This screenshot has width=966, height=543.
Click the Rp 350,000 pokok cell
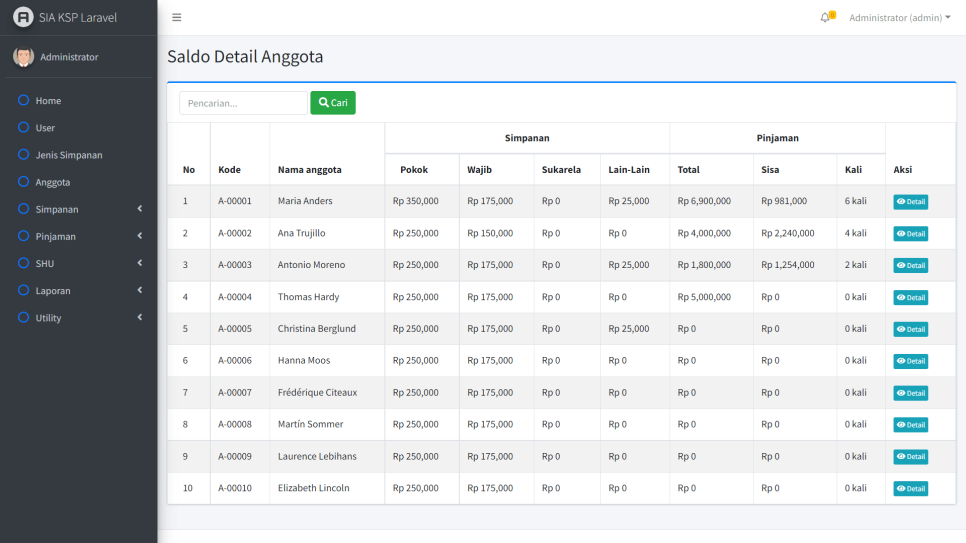click(x=416, y=201)
